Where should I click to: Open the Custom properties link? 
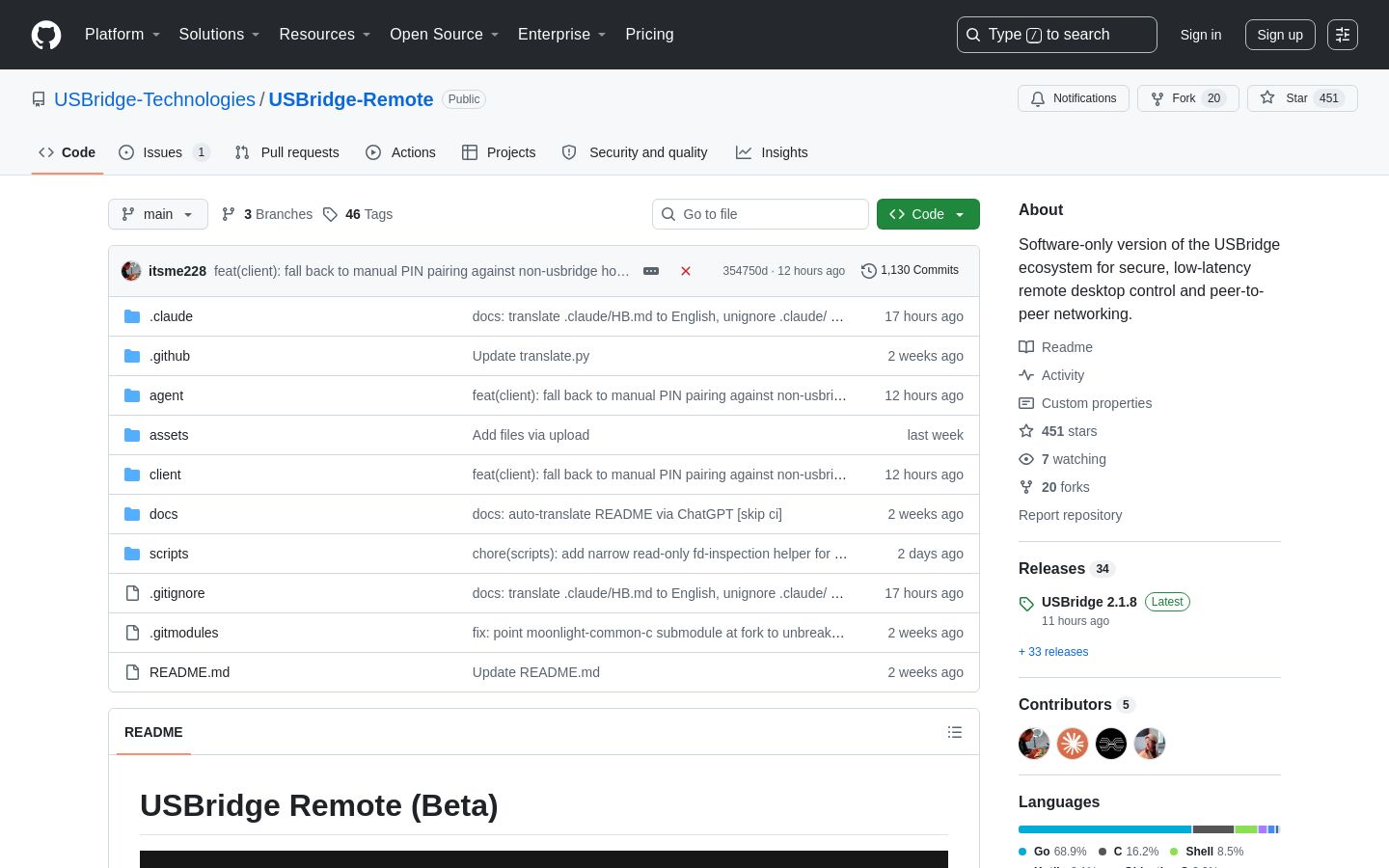(1097, 403)
